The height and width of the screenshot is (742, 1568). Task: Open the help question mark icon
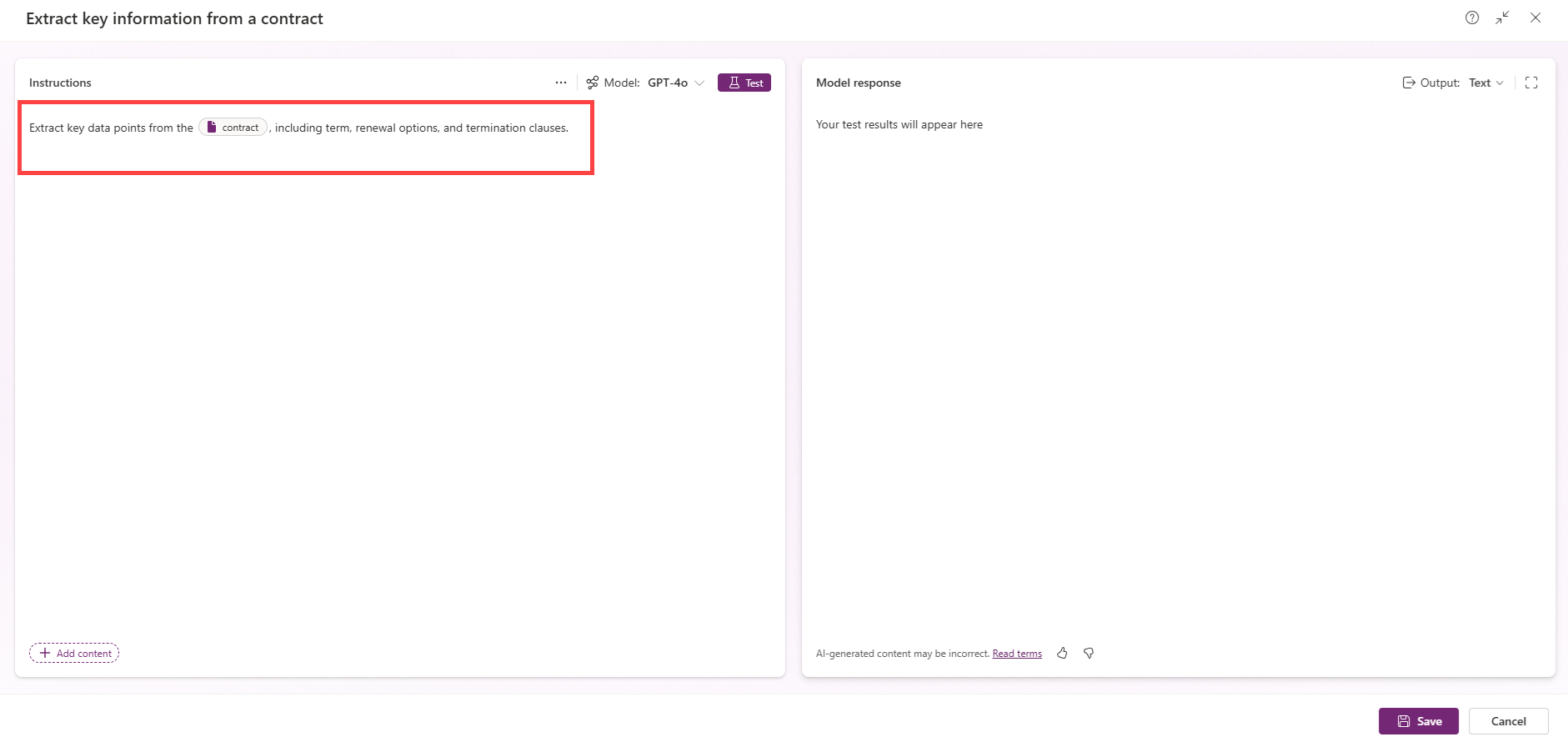pos(1472,18)
